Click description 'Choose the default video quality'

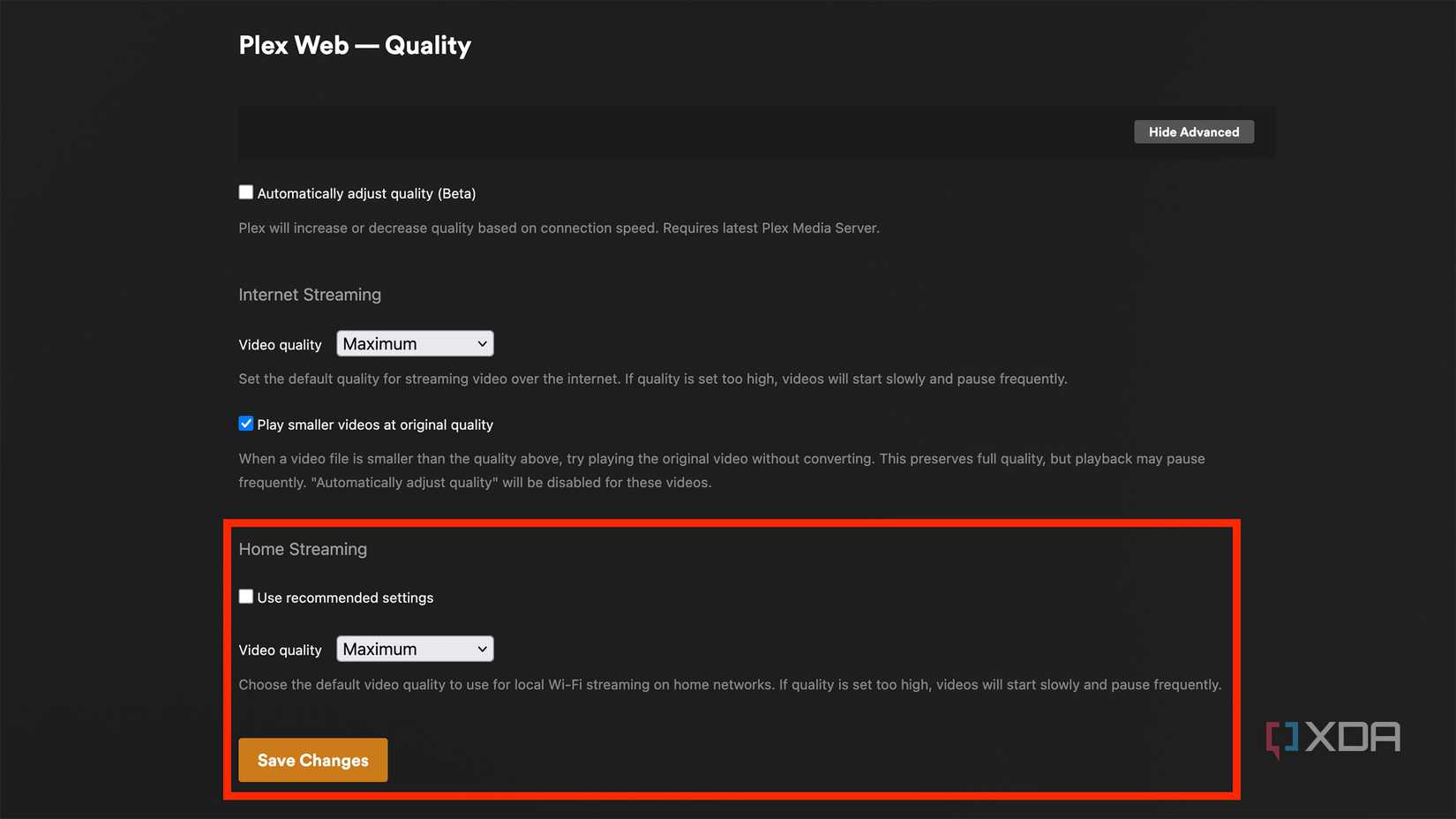[730, 684]
